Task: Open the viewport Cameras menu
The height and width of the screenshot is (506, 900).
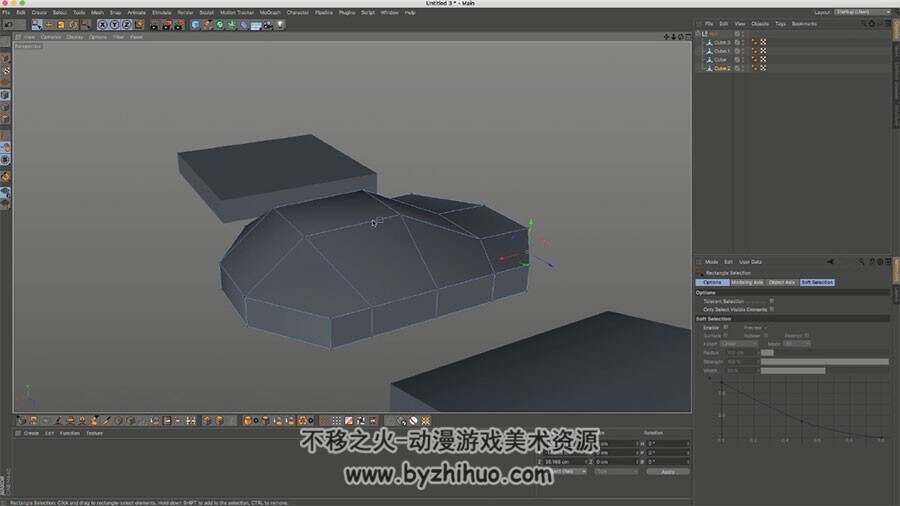Action: point(51,37)
